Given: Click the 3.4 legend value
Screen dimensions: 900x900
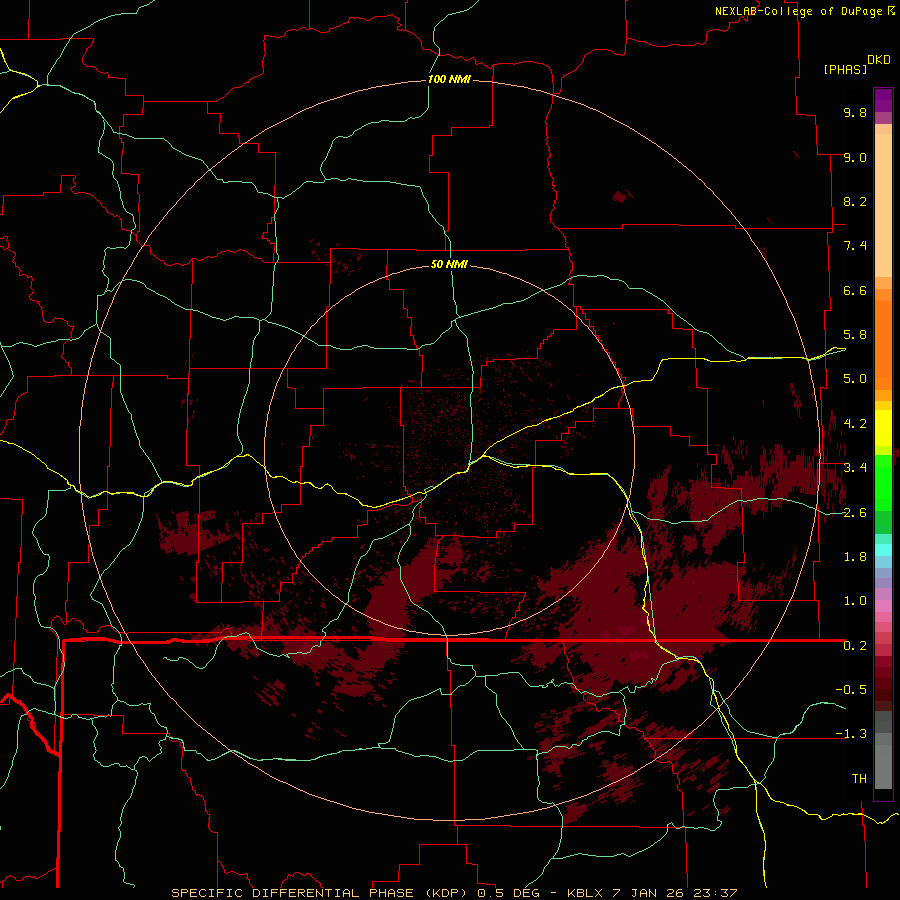Looking at the screenshot, I should (855, 468).
